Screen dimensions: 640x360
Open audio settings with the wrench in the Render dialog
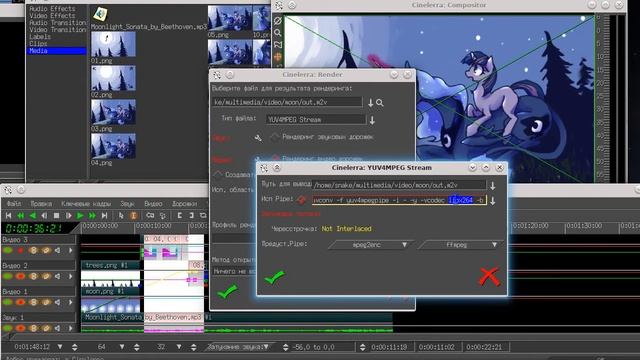click(258, 138)
